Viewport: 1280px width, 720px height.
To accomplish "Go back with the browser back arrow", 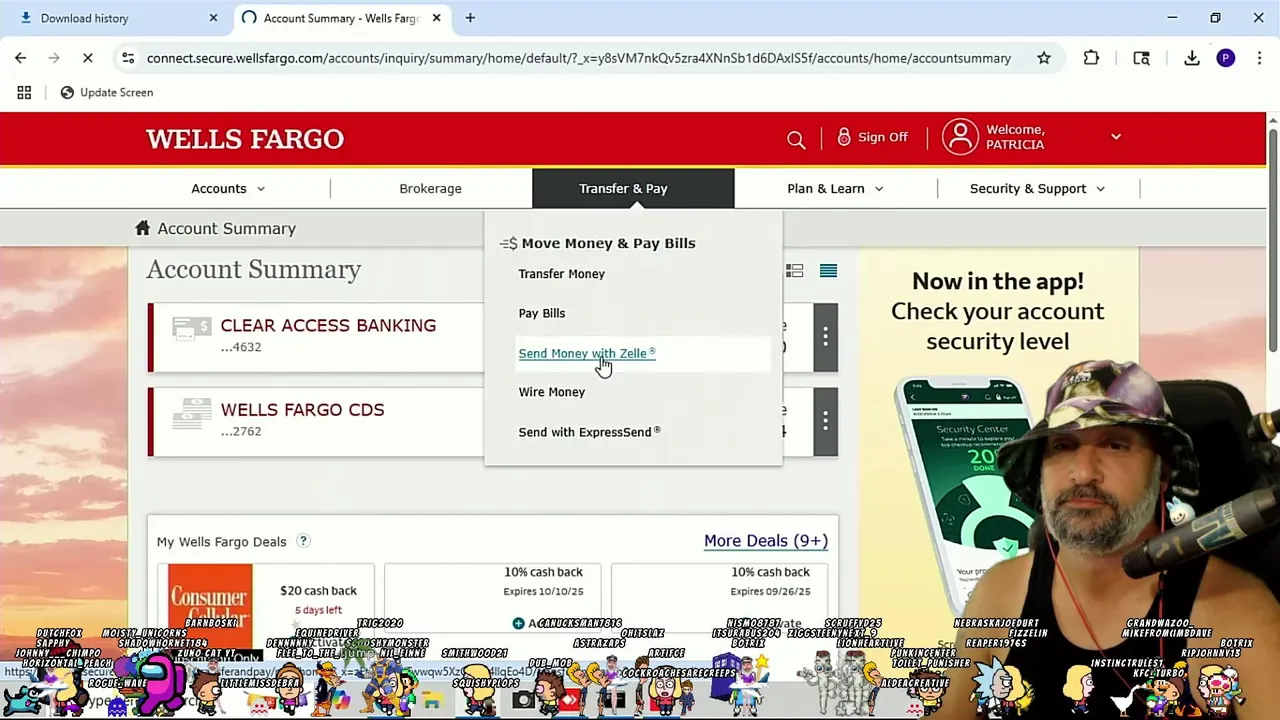I will (x=20, y=58).
